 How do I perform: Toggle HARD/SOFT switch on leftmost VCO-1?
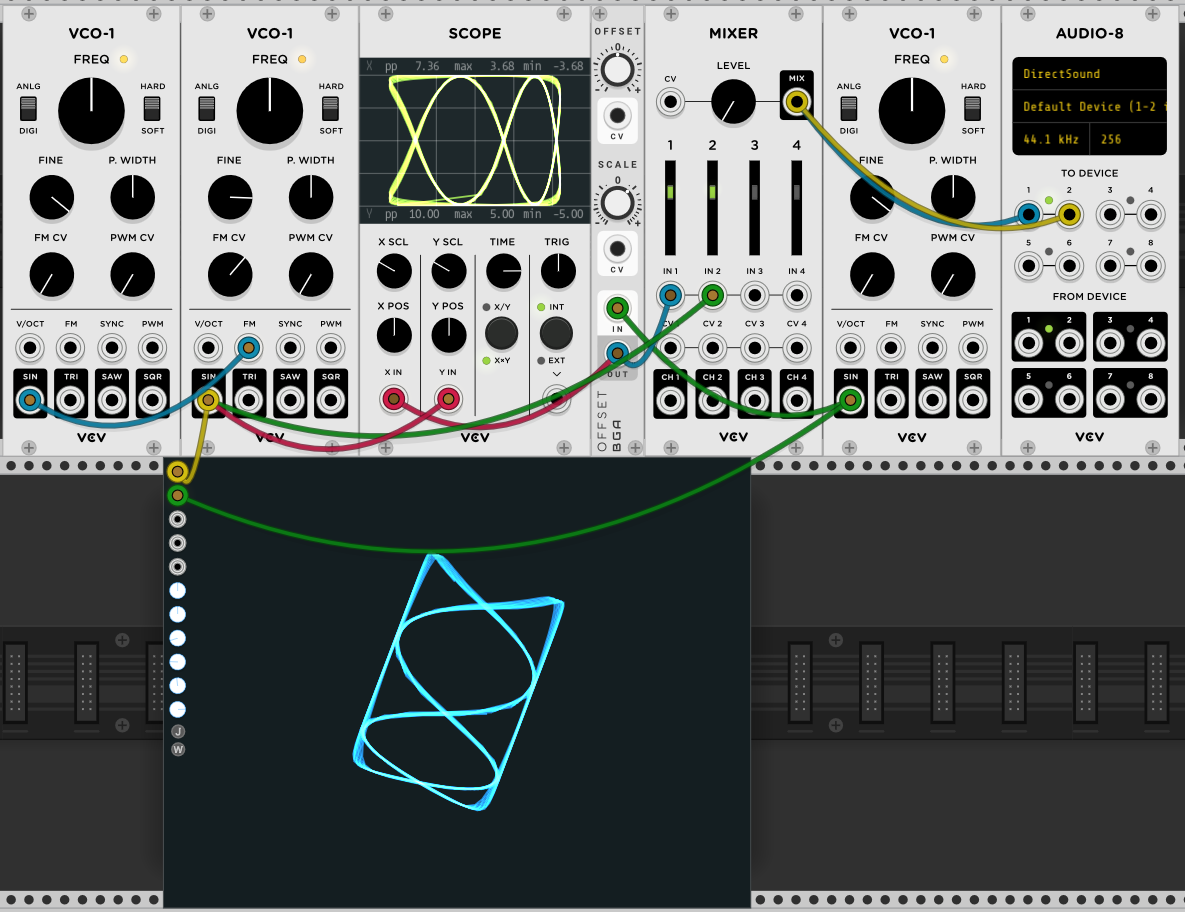[x=152, y=109]
